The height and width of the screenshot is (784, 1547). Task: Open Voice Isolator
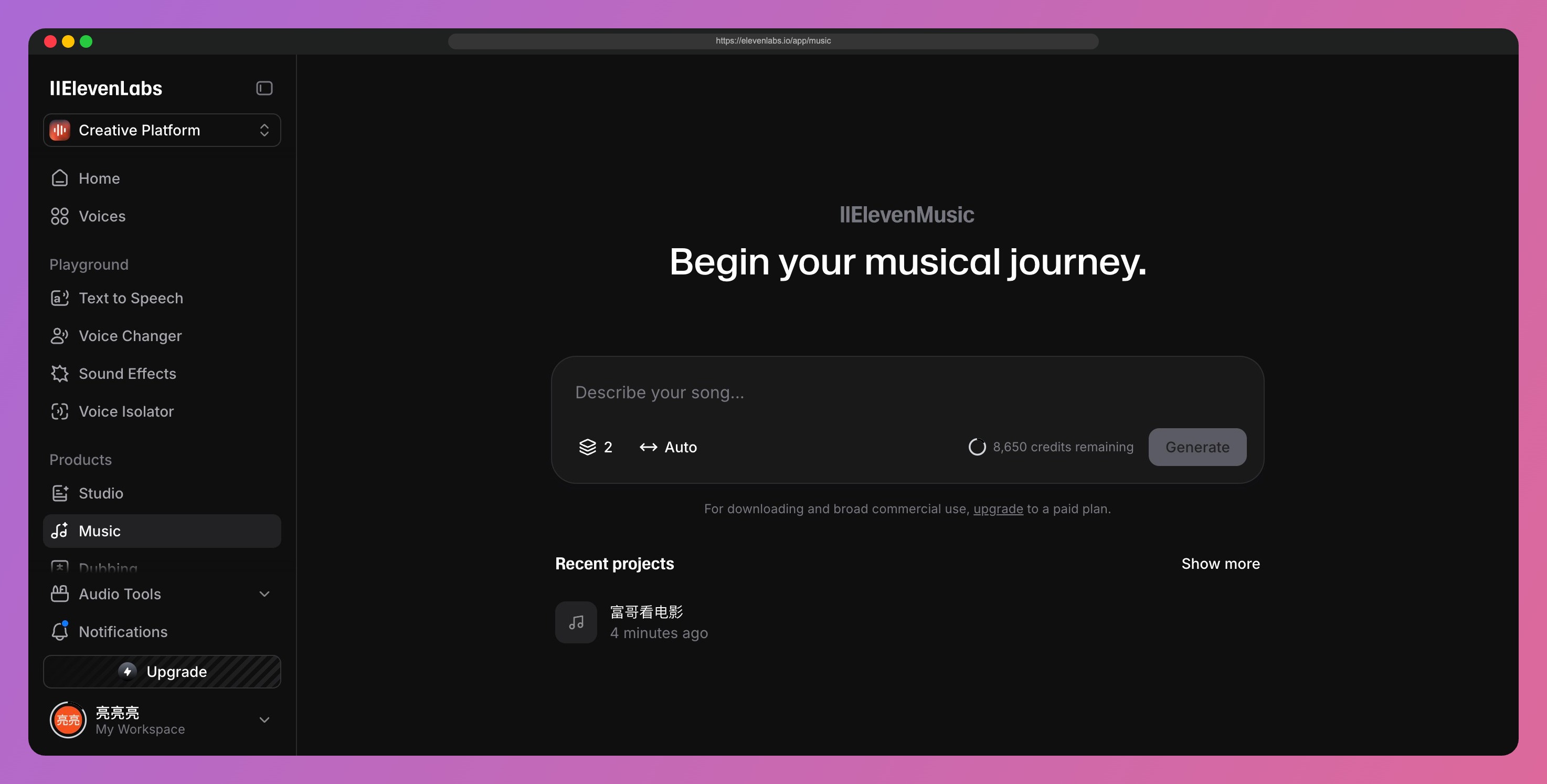[x=162, y=411]
